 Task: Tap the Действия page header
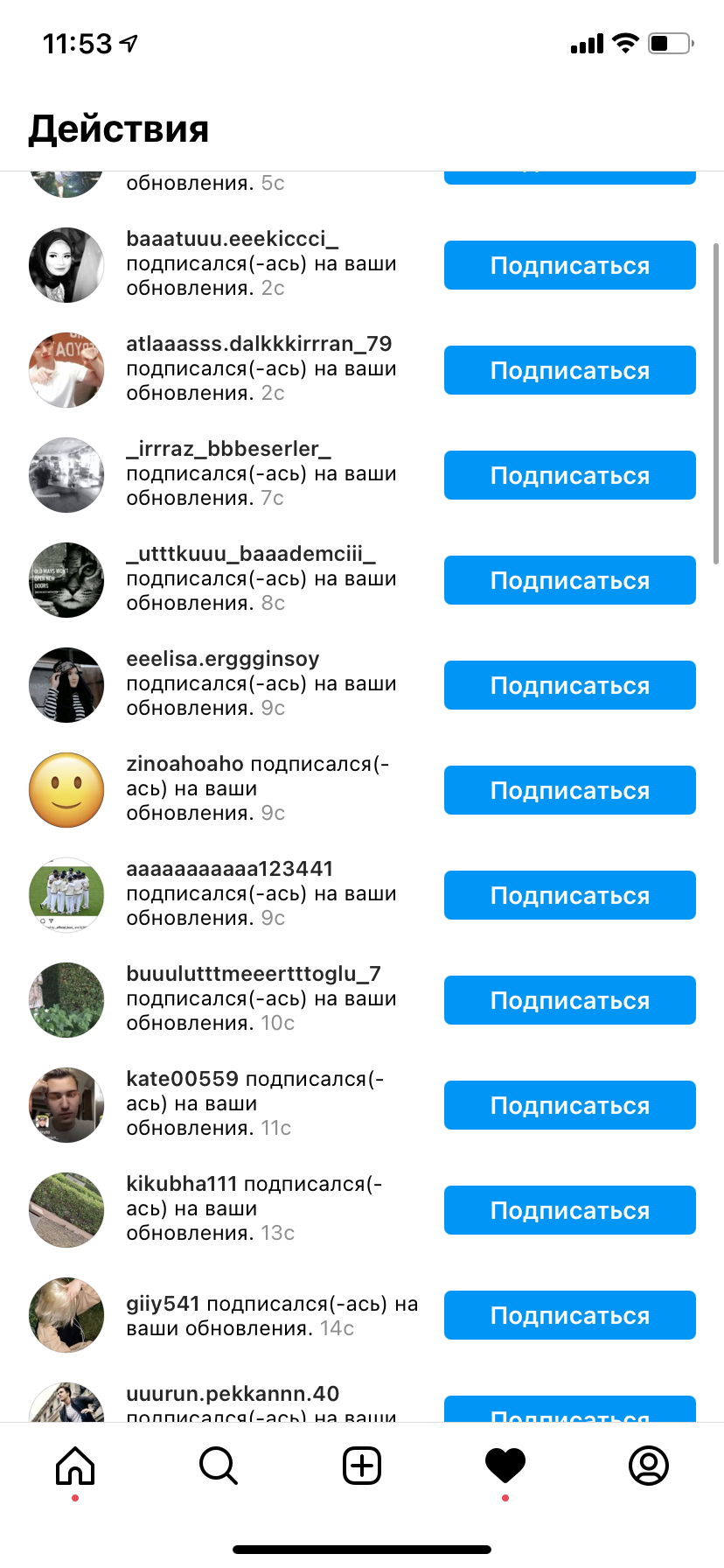point(119,129)
